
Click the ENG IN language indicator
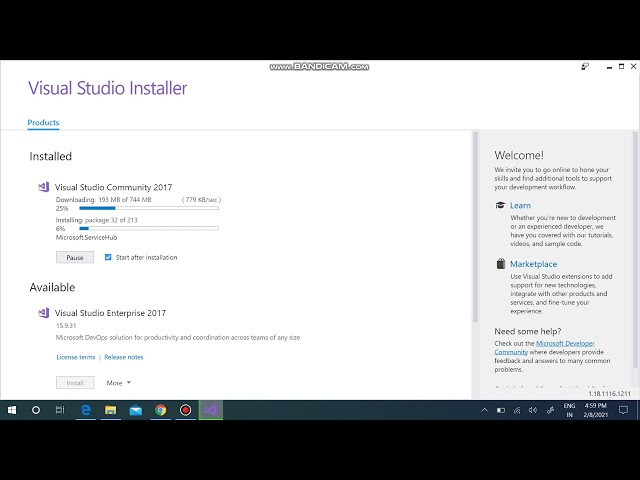click(569, 410)
